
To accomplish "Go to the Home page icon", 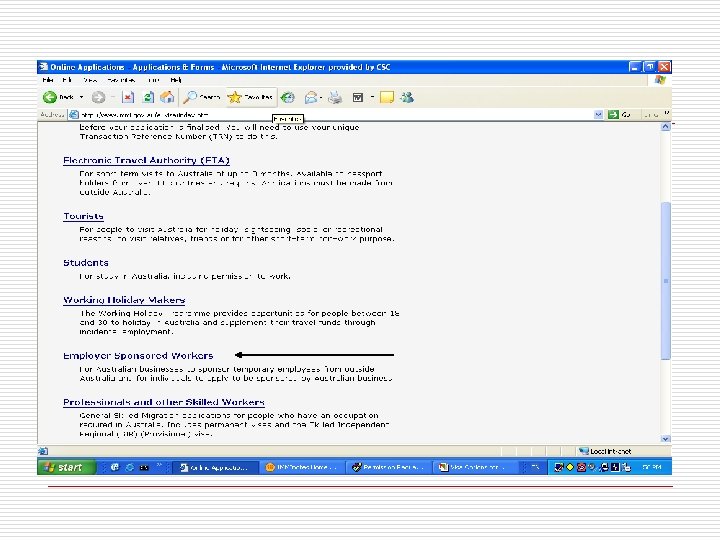I will 167,97.
